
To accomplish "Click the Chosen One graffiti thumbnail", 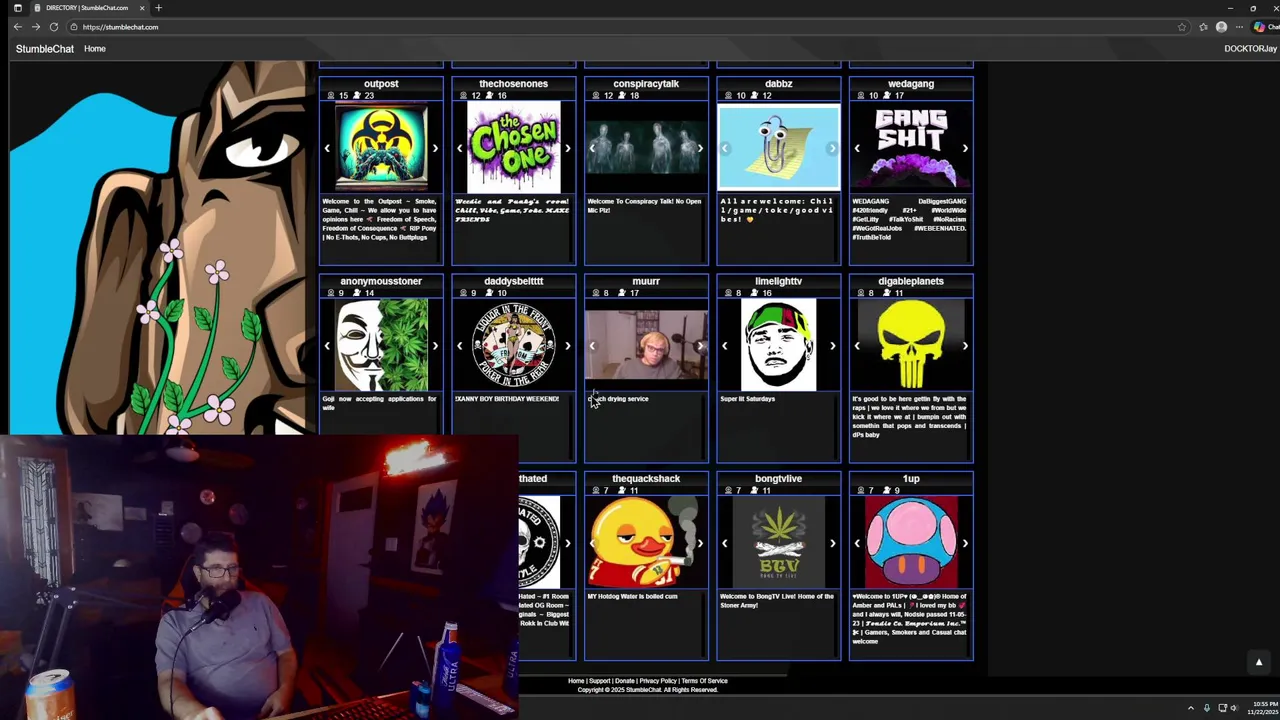I will coord(513,148).
